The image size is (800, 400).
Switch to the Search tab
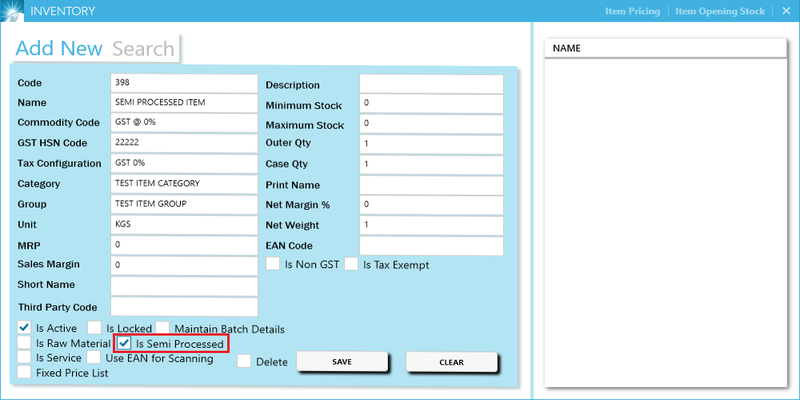pyautogui.click(x=143, y=48)
